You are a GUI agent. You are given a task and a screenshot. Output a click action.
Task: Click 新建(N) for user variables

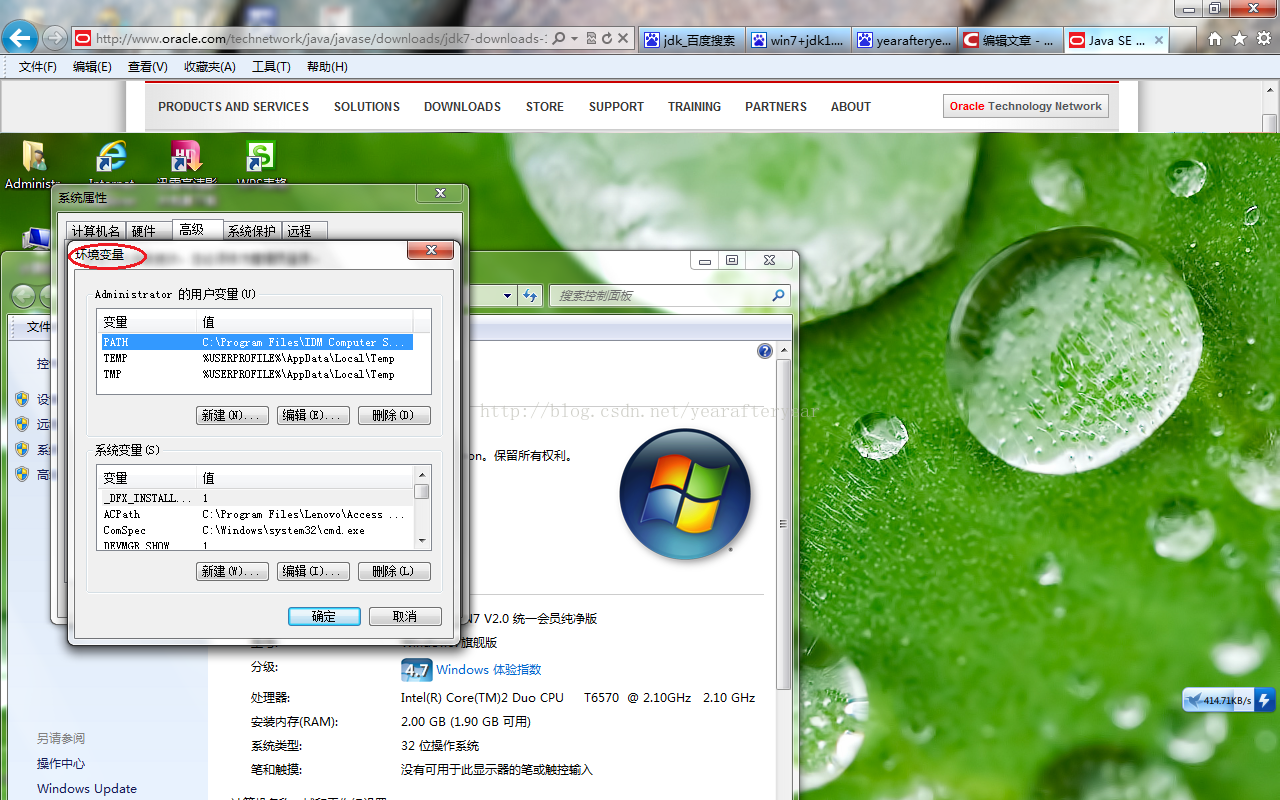(x=233, y=415)
